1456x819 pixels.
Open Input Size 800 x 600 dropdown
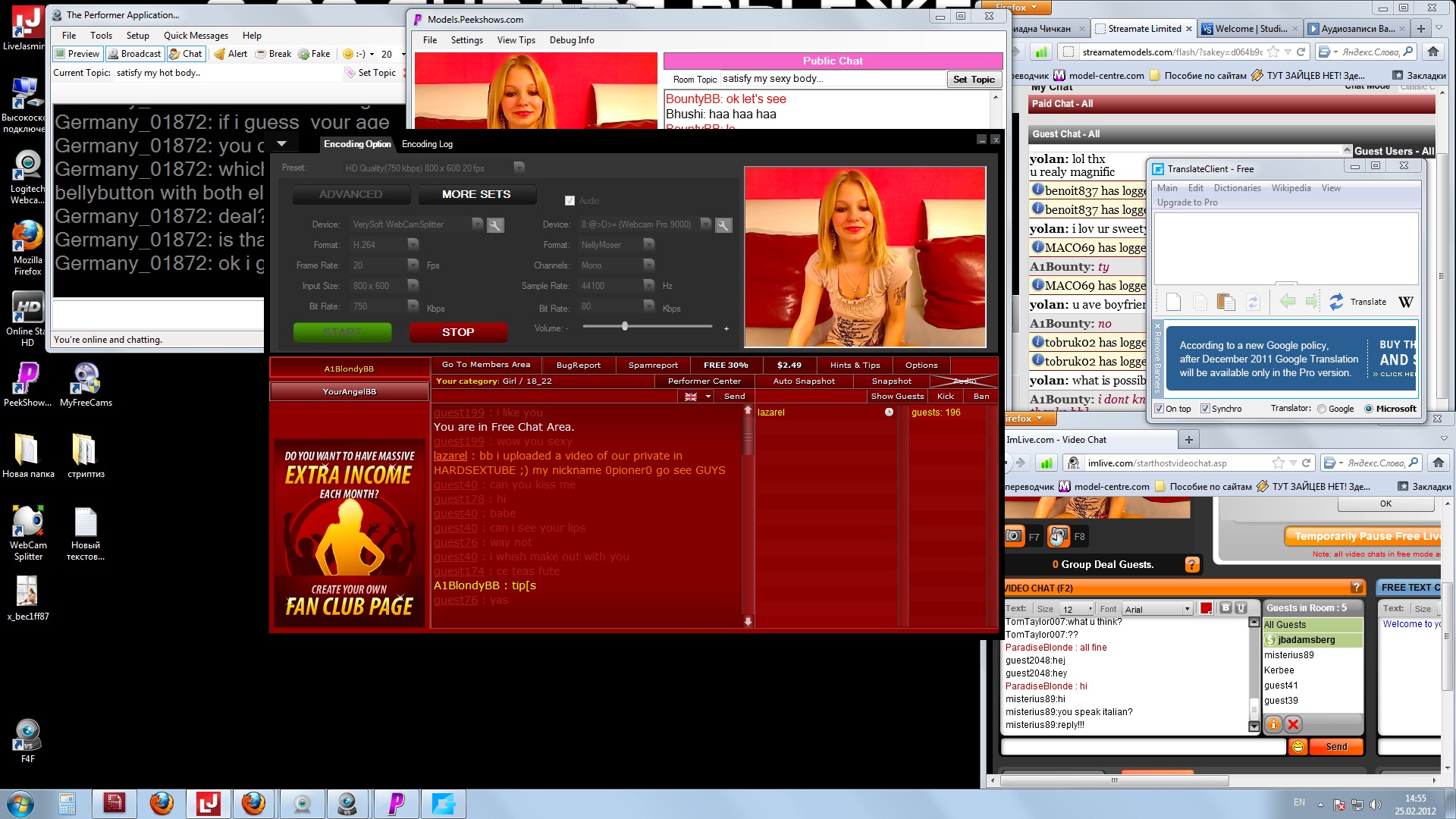click(x=413, y=285)
